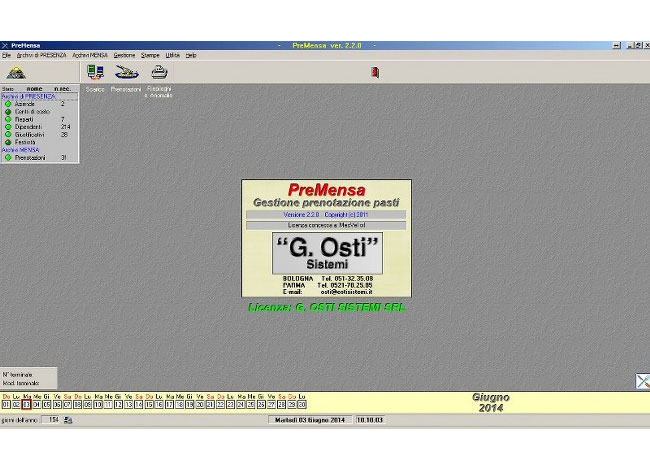This screenshot has height=470, width=650.
Task: Open the Archivi MENSA menu
Action: coord(90,55)
